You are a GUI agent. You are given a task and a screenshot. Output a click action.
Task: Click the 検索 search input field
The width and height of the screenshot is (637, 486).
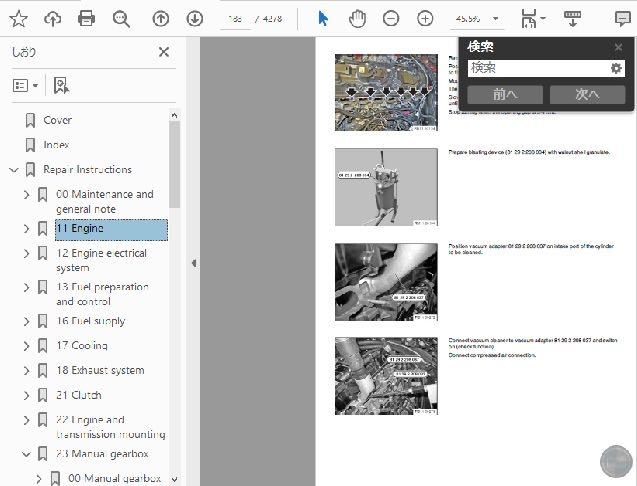[538, 68]
